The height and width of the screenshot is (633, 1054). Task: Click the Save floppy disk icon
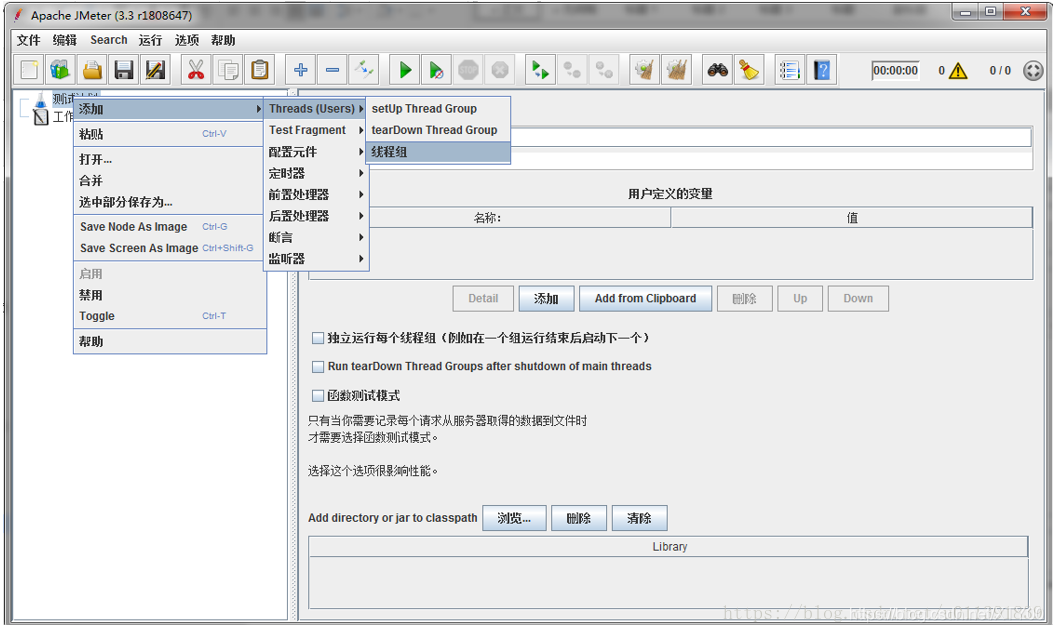click(124, 70)
